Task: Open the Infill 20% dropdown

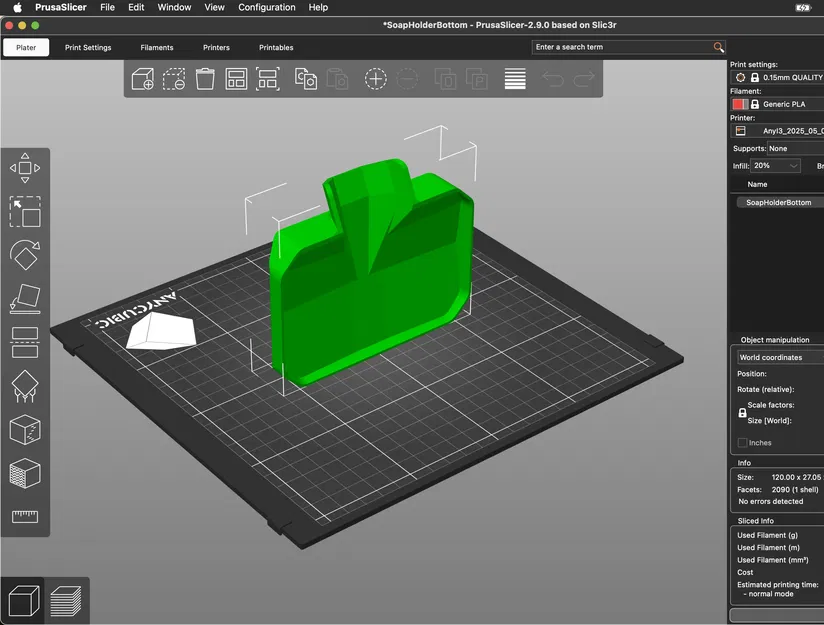Action: pos(775,166)
